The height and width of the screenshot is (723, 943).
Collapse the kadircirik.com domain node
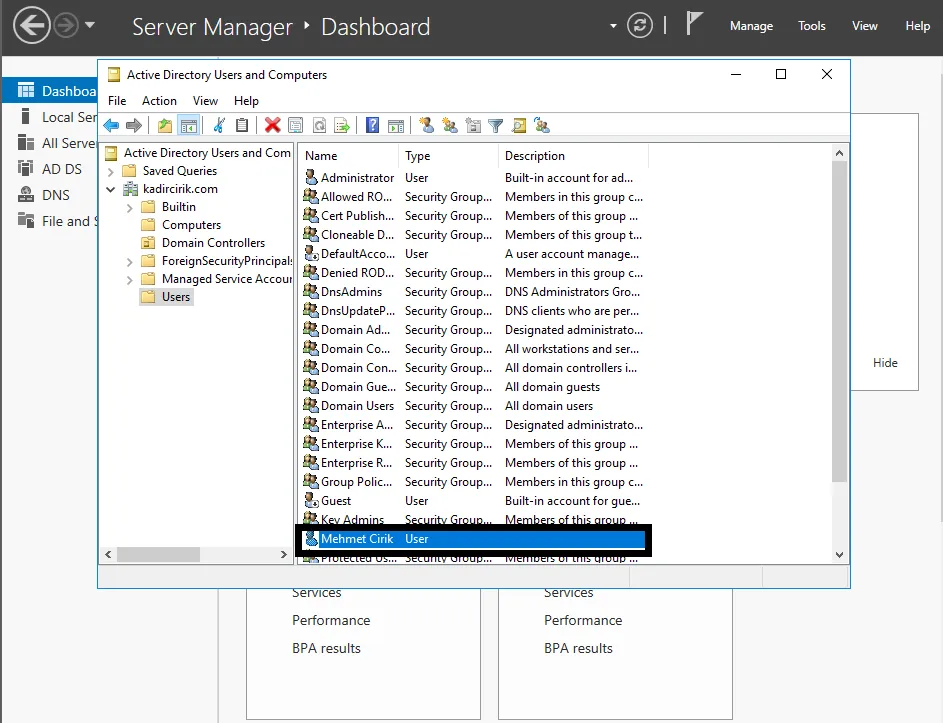(x=111, y=189)
